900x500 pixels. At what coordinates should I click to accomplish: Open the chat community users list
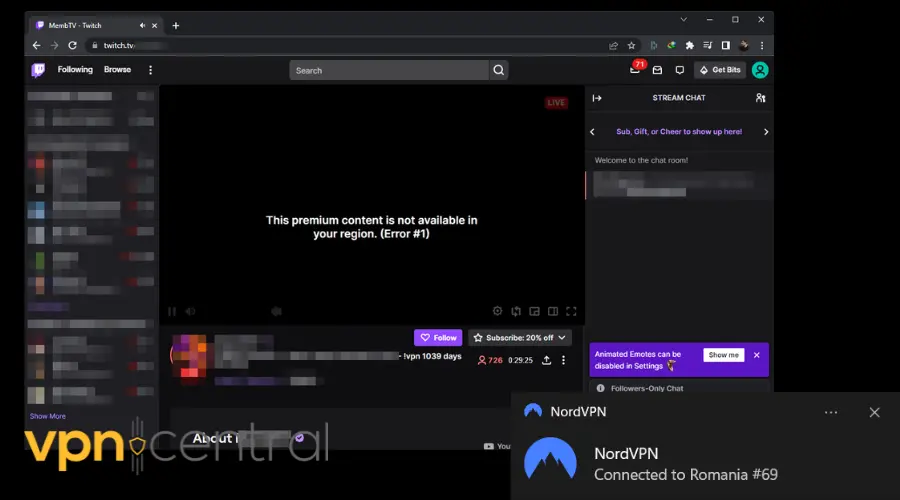(x=761, y=98)
